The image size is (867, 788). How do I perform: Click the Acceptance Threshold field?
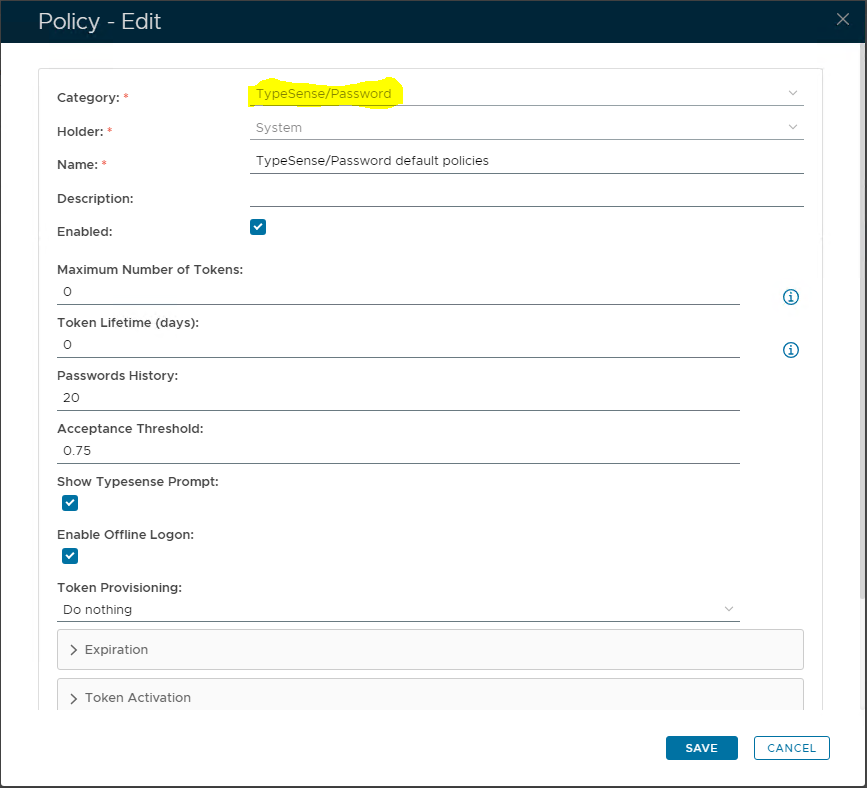pos(398,450)
